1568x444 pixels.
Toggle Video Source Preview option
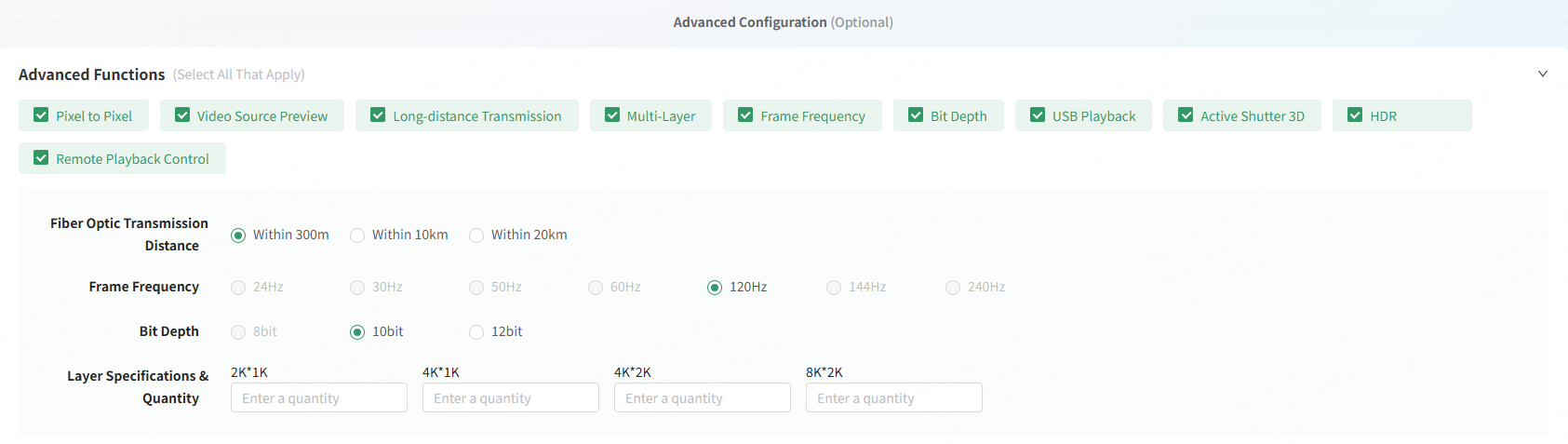pos(182,115)
